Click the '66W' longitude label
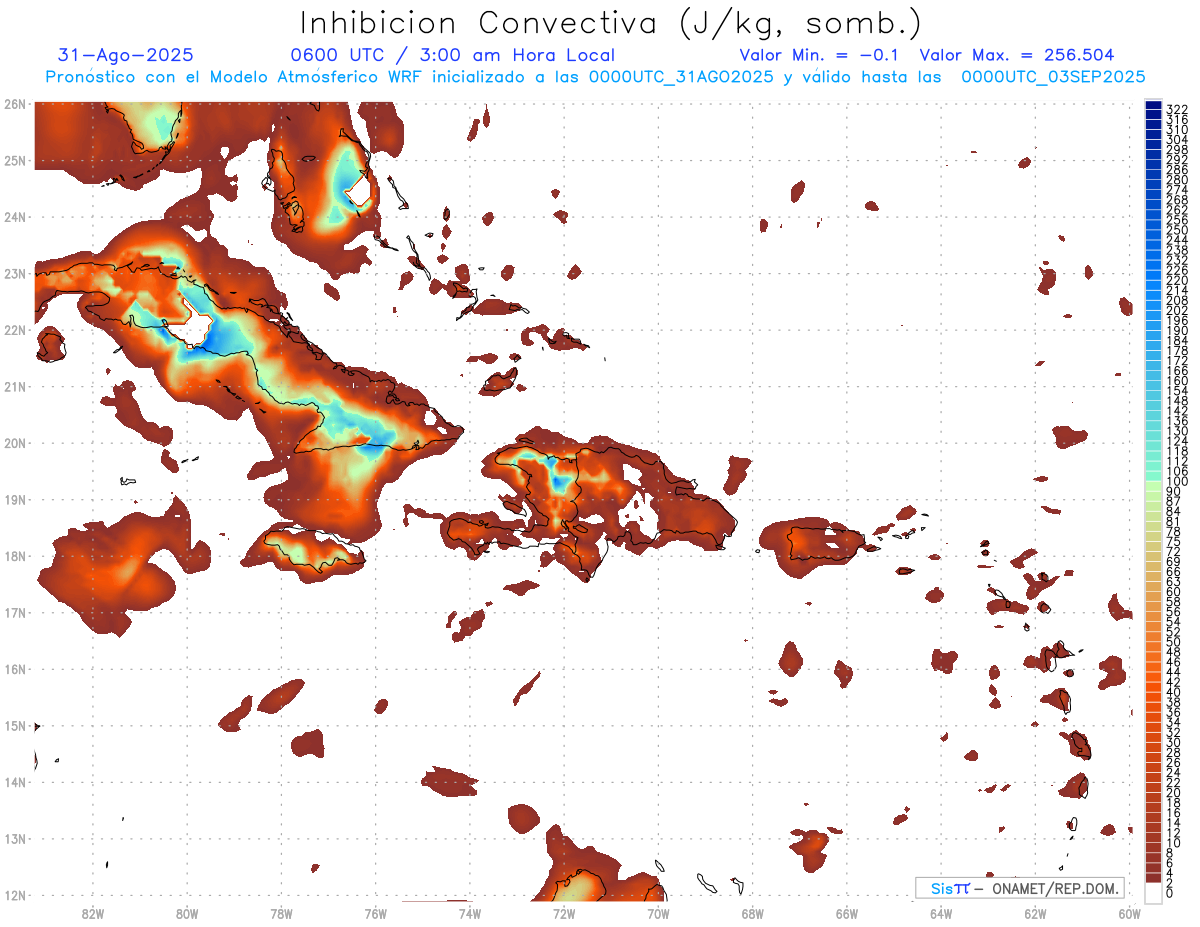Viewport: 1200px width, 927px height. pyautogui.click(x=847, y=912)
